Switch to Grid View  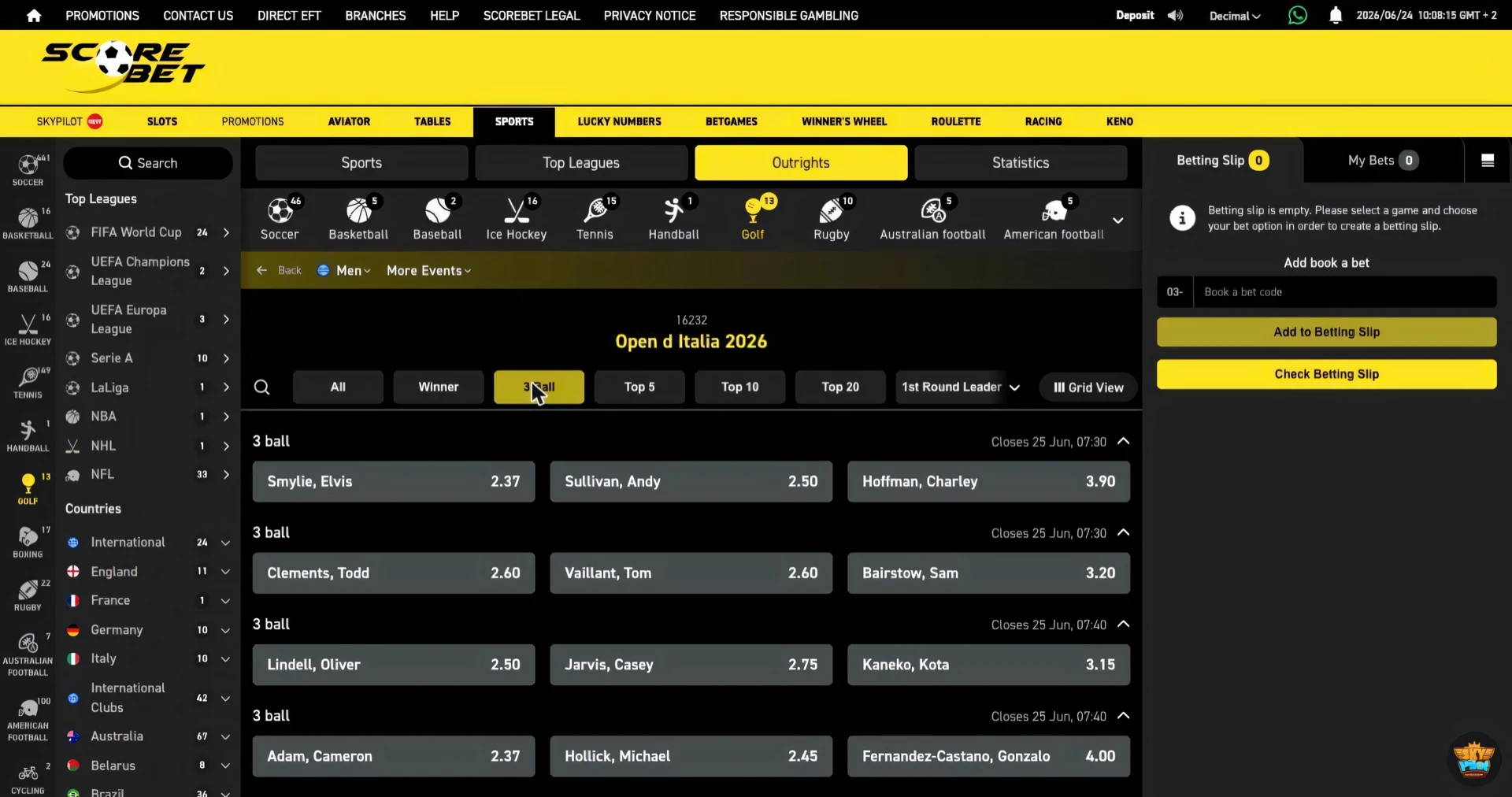coord(1088,387)
